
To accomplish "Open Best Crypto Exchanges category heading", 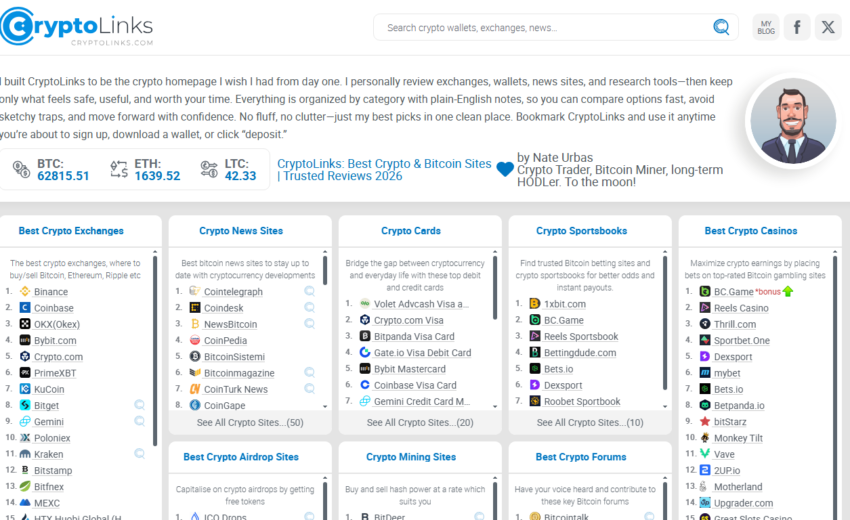I will (71, 230).
